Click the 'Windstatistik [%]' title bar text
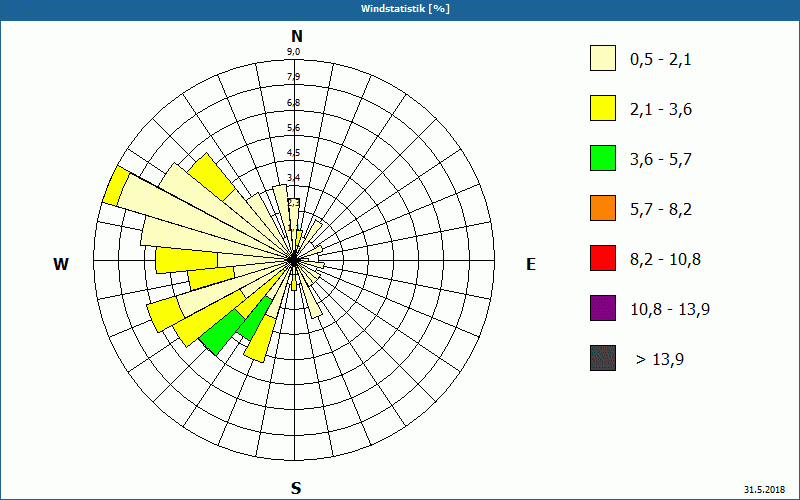The height and width of the screenshot is (500, 800). coord(405,9)
